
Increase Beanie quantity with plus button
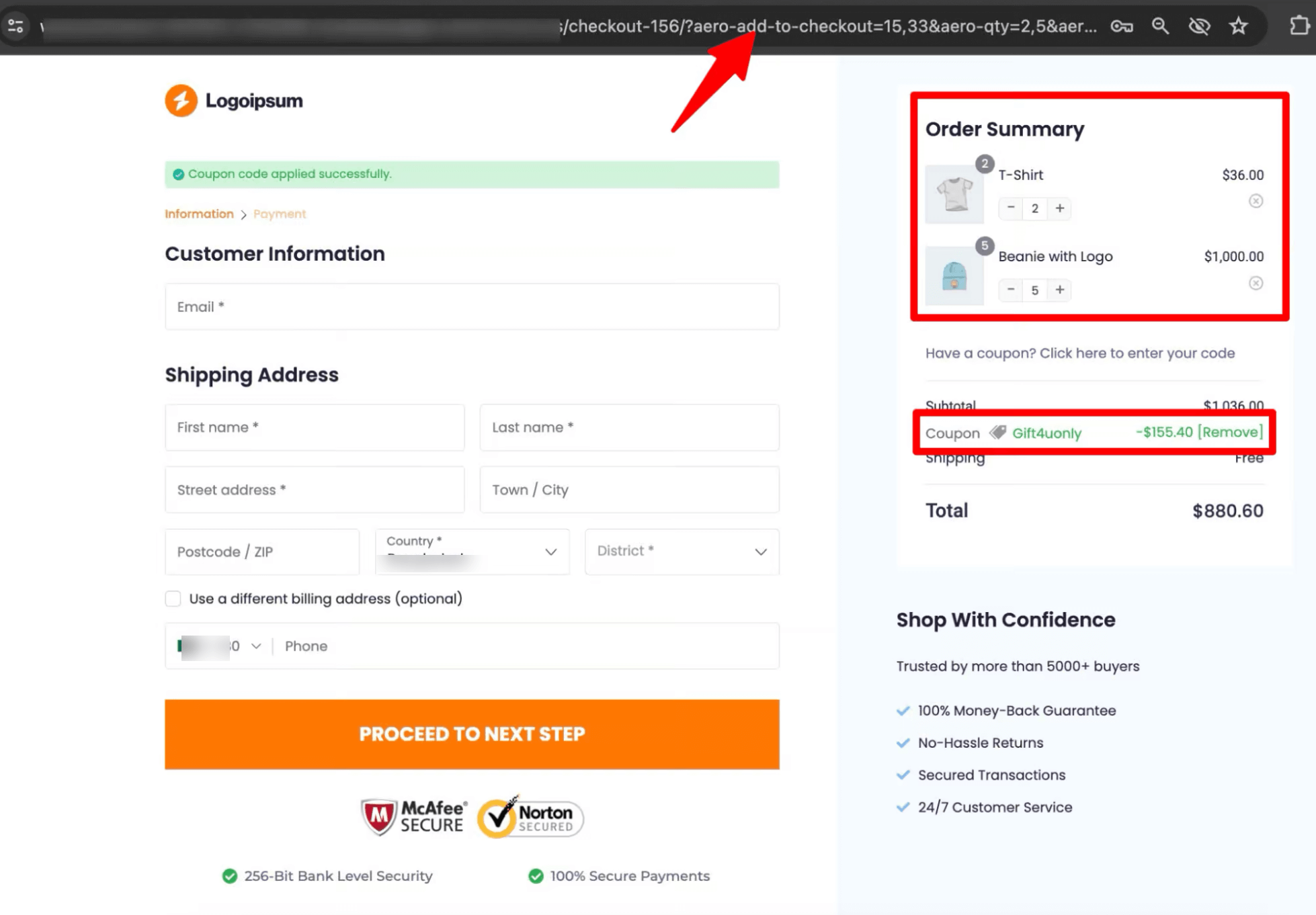[x=1059, y=290]
